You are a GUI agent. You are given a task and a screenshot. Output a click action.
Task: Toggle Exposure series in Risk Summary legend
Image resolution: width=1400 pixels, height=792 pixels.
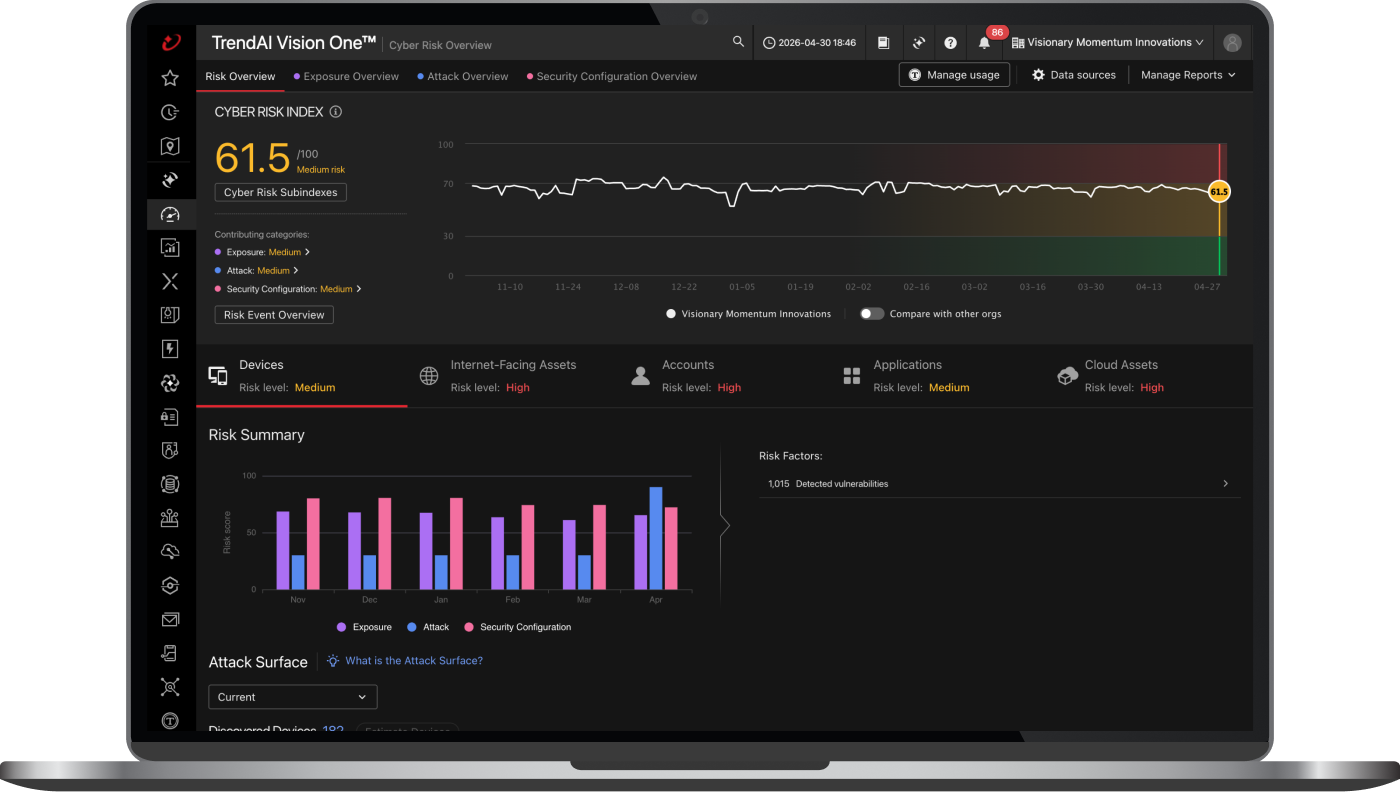[365, 627]
